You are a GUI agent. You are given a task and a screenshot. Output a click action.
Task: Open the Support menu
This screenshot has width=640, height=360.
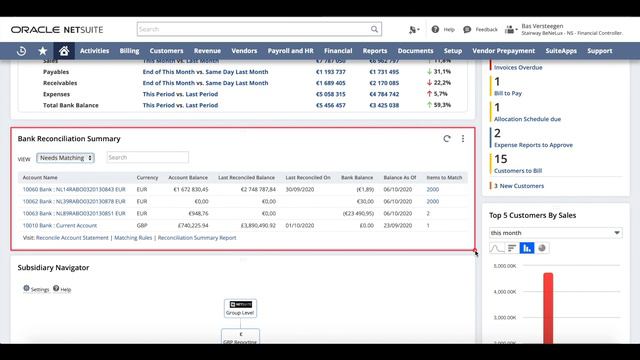click(x=600, y=51)
